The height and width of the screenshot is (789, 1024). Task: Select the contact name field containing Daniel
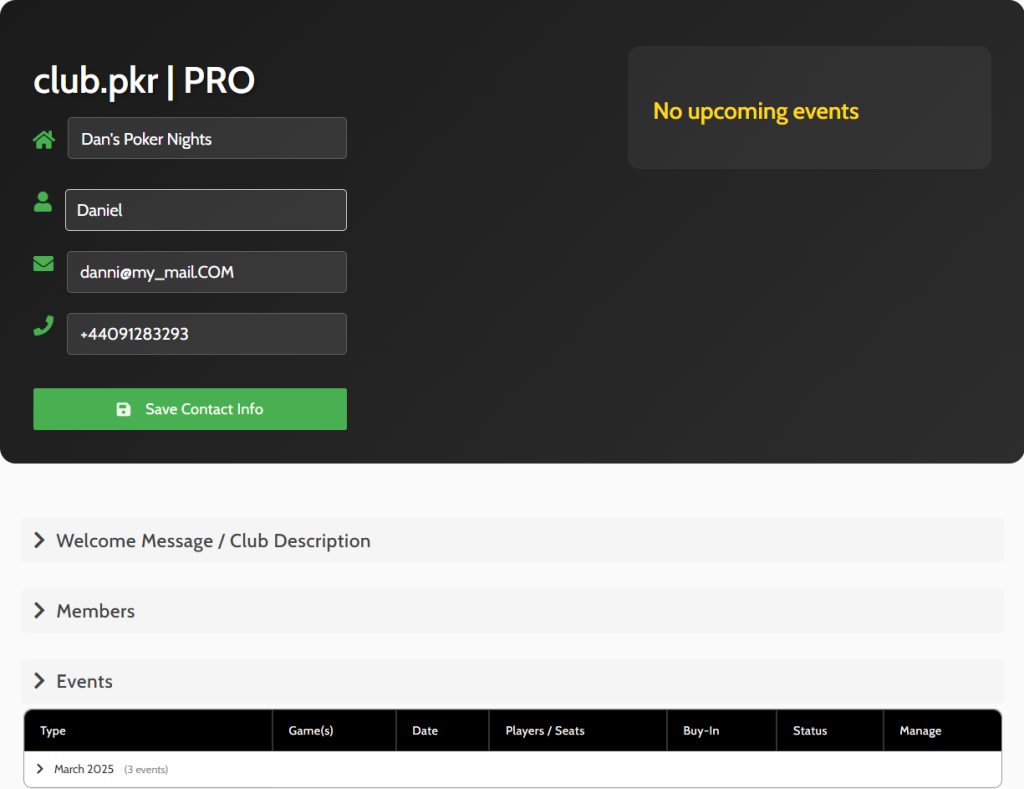point(206,211)
